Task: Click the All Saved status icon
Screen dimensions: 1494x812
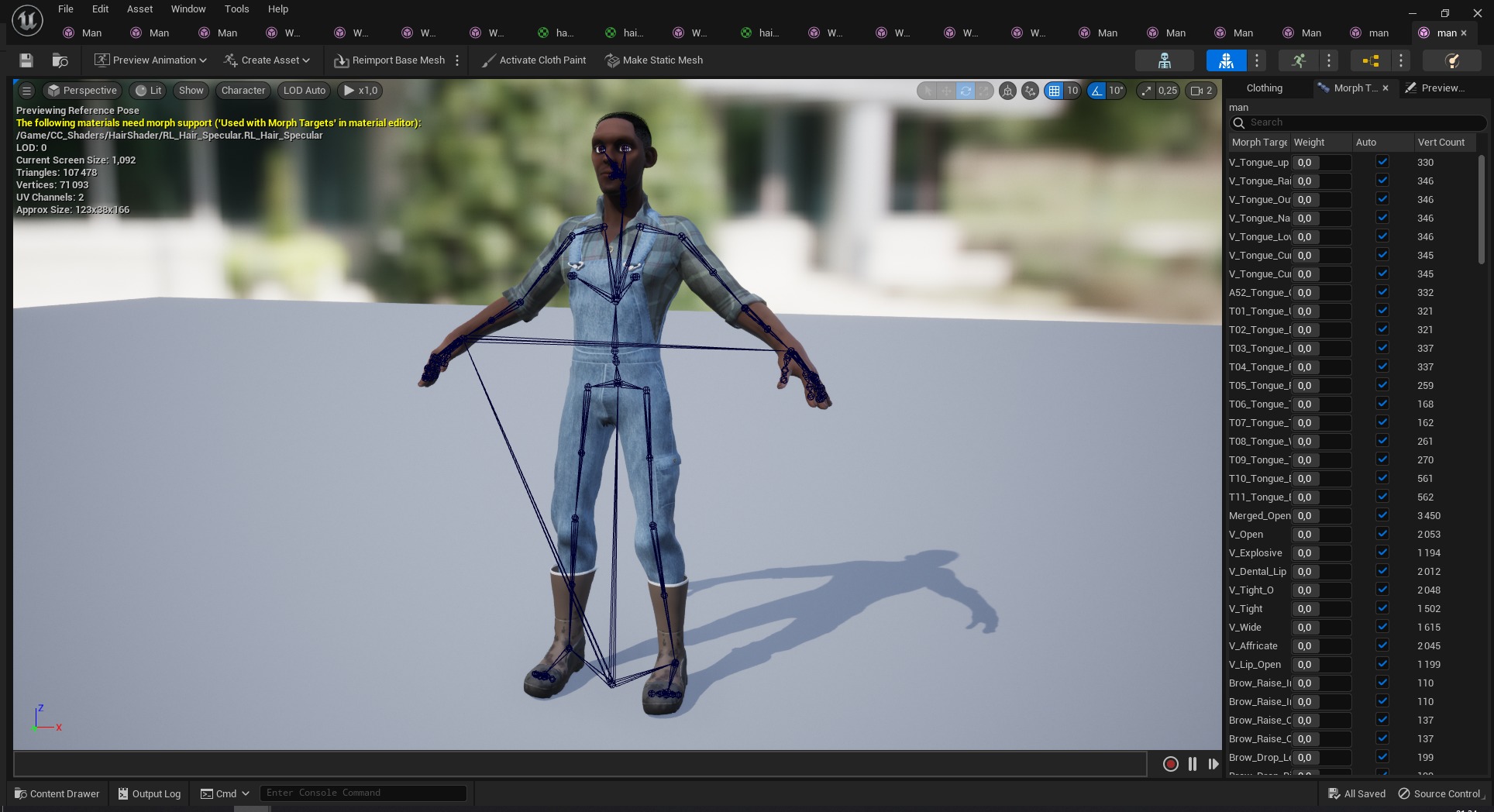Action: pos(1334,793)
